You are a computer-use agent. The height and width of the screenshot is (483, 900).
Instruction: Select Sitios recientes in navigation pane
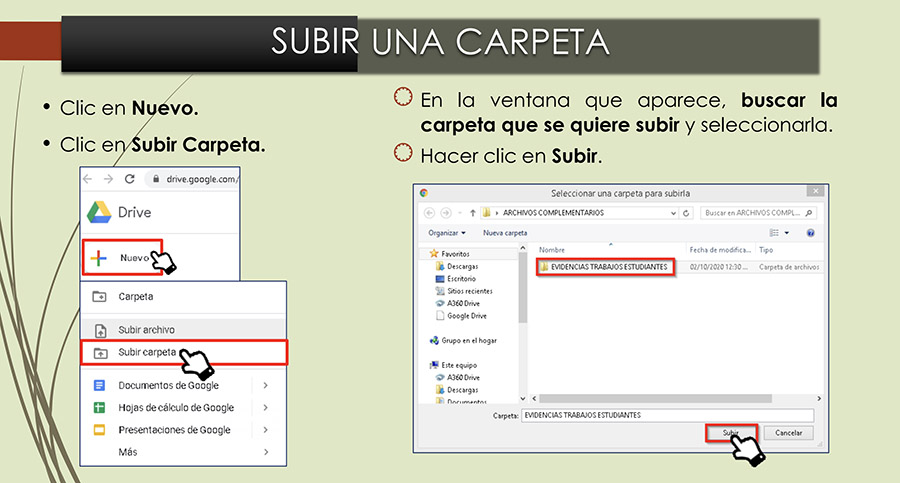coord(464,291)
